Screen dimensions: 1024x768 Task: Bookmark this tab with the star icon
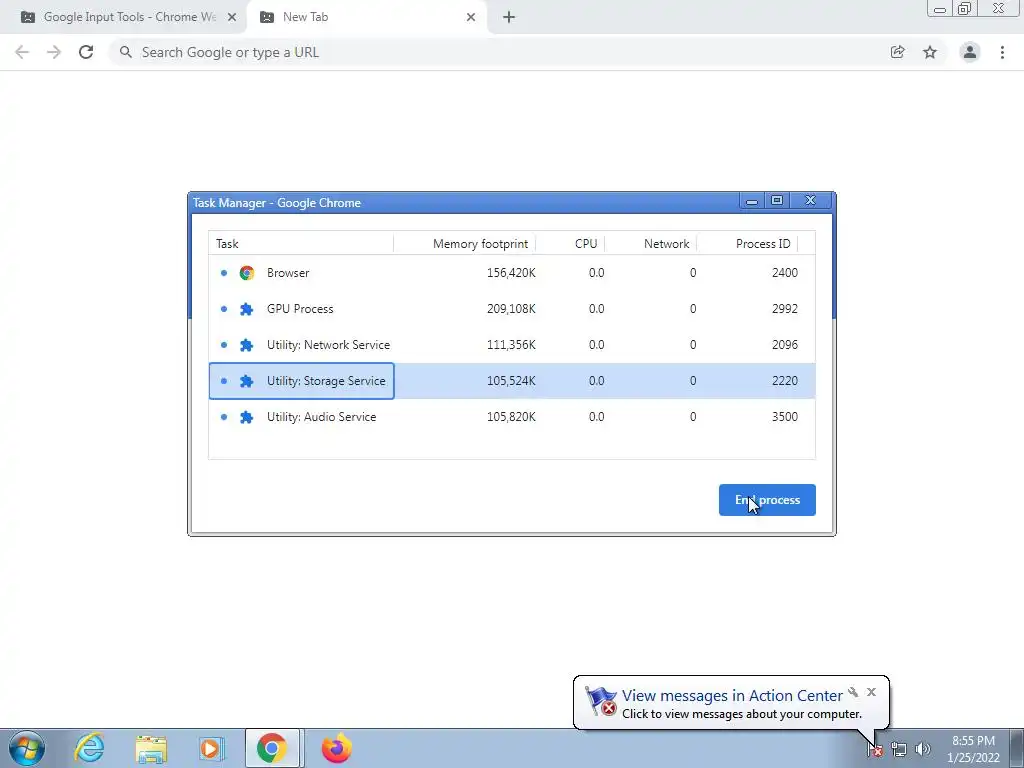click(x=930, y=52)
